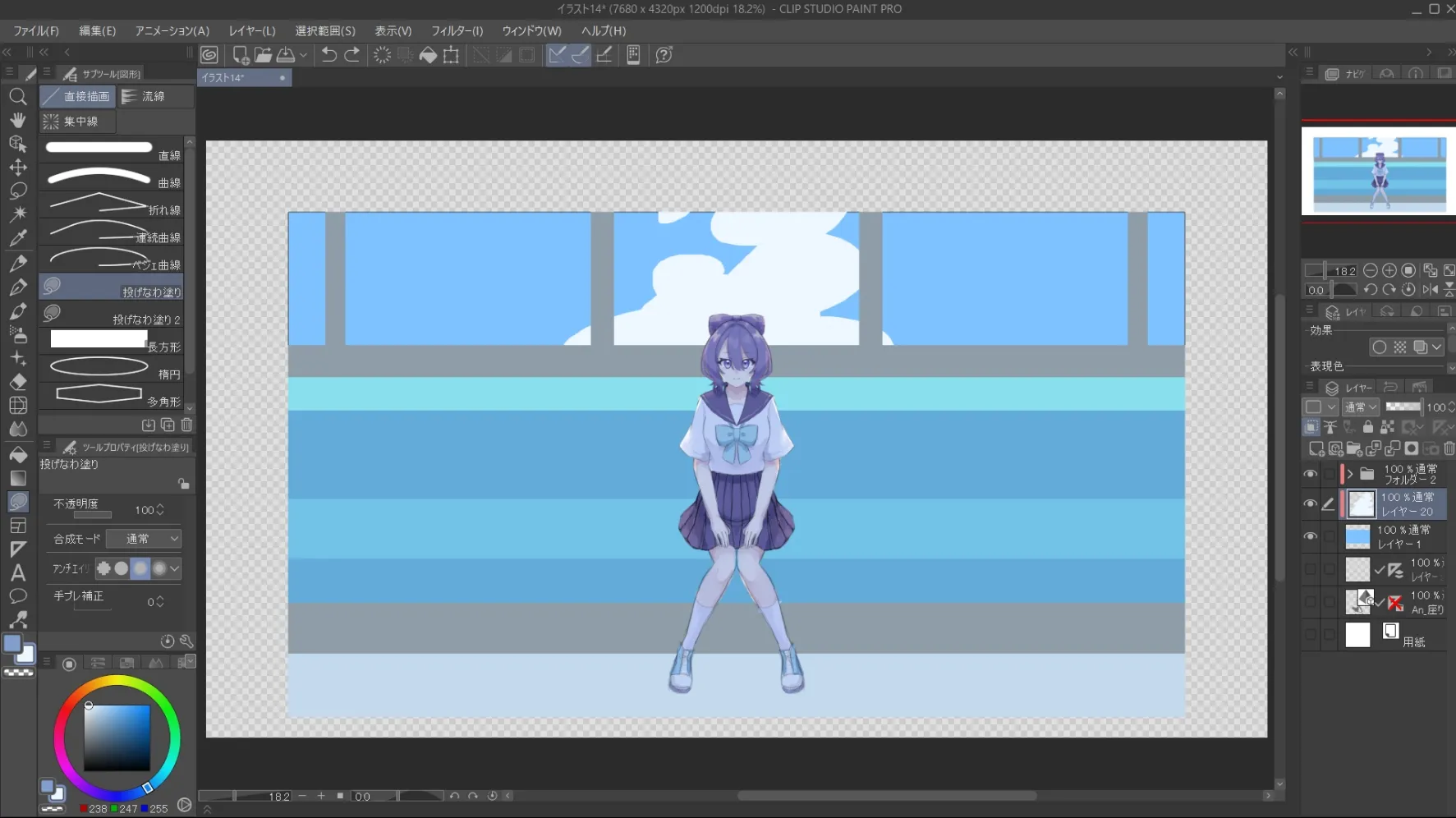Select the Balloon speech bubble tool
1456x818 pixels.
tap(17, 596)
